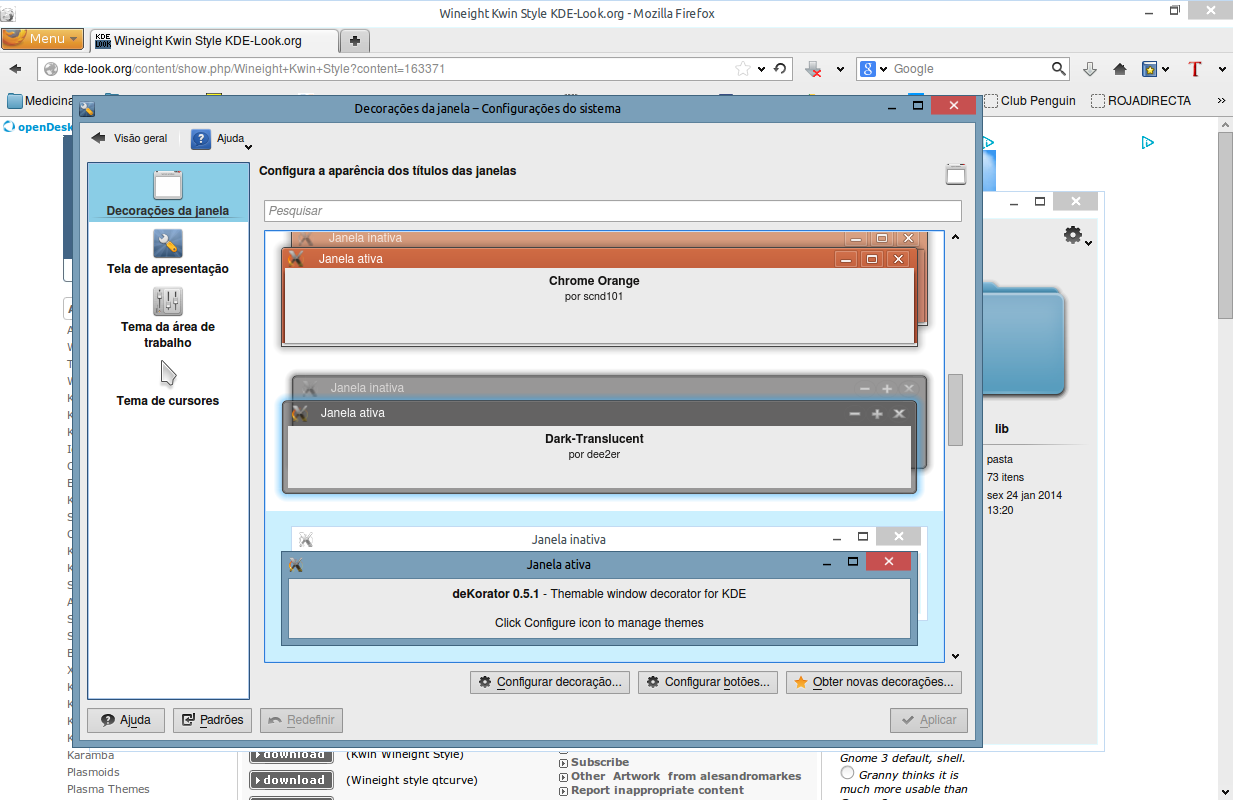
Task: Open Plasma Themes category link
Action: tap(108, 789)
